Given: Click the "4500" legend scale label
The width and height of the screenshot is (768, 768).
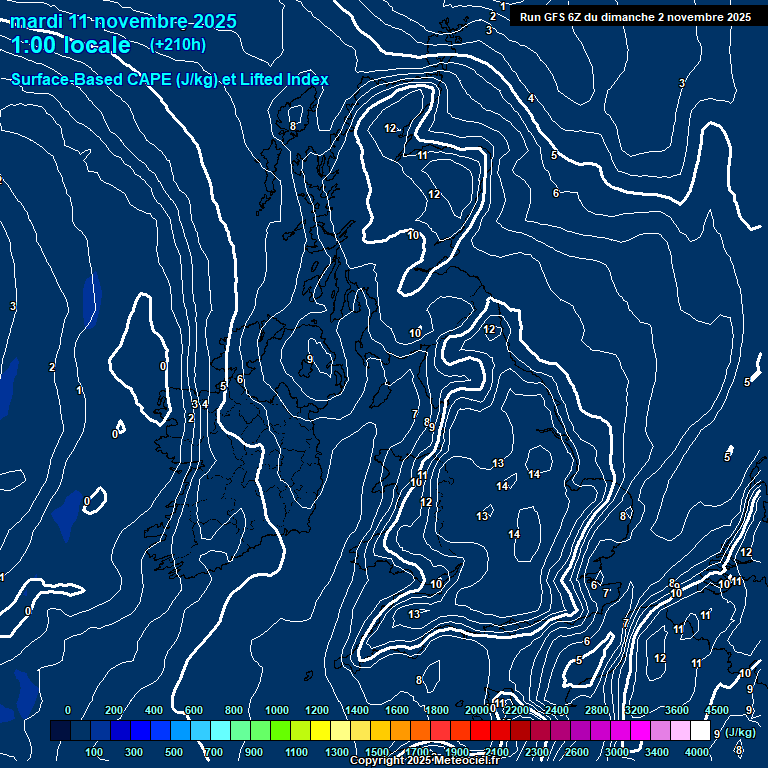Looking at the screenshot, I should pos(717,710).
